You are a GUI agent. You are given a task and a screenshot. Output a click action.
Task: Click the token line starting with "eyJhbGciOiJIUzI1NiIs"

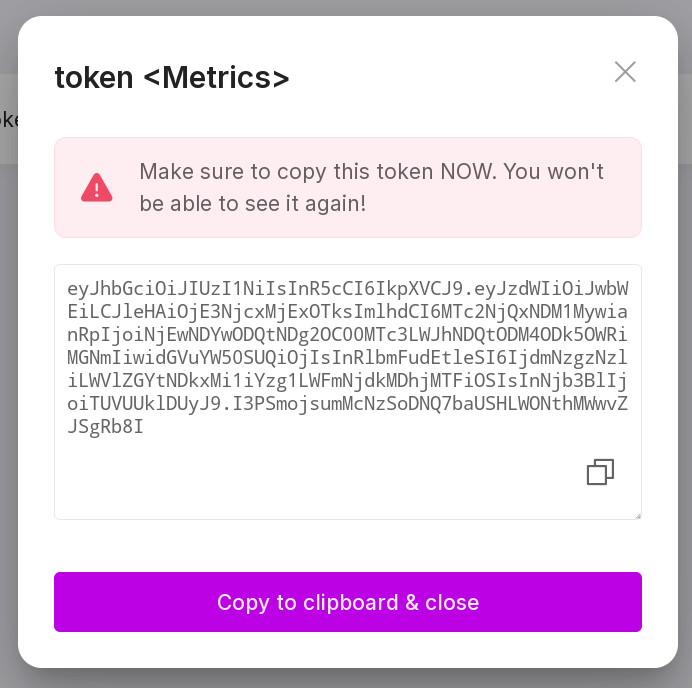click(347, 289)
